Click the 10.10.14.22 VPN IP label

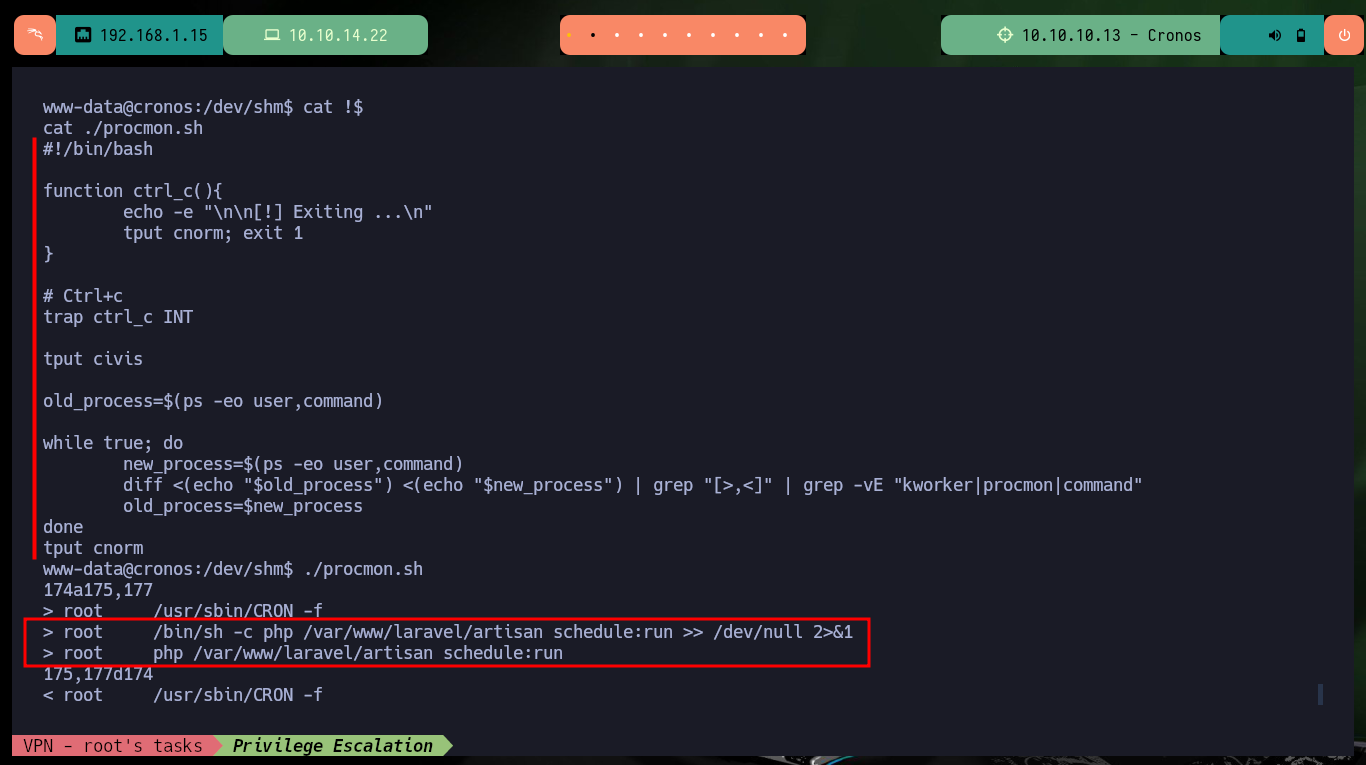click(x=338, y=35)
